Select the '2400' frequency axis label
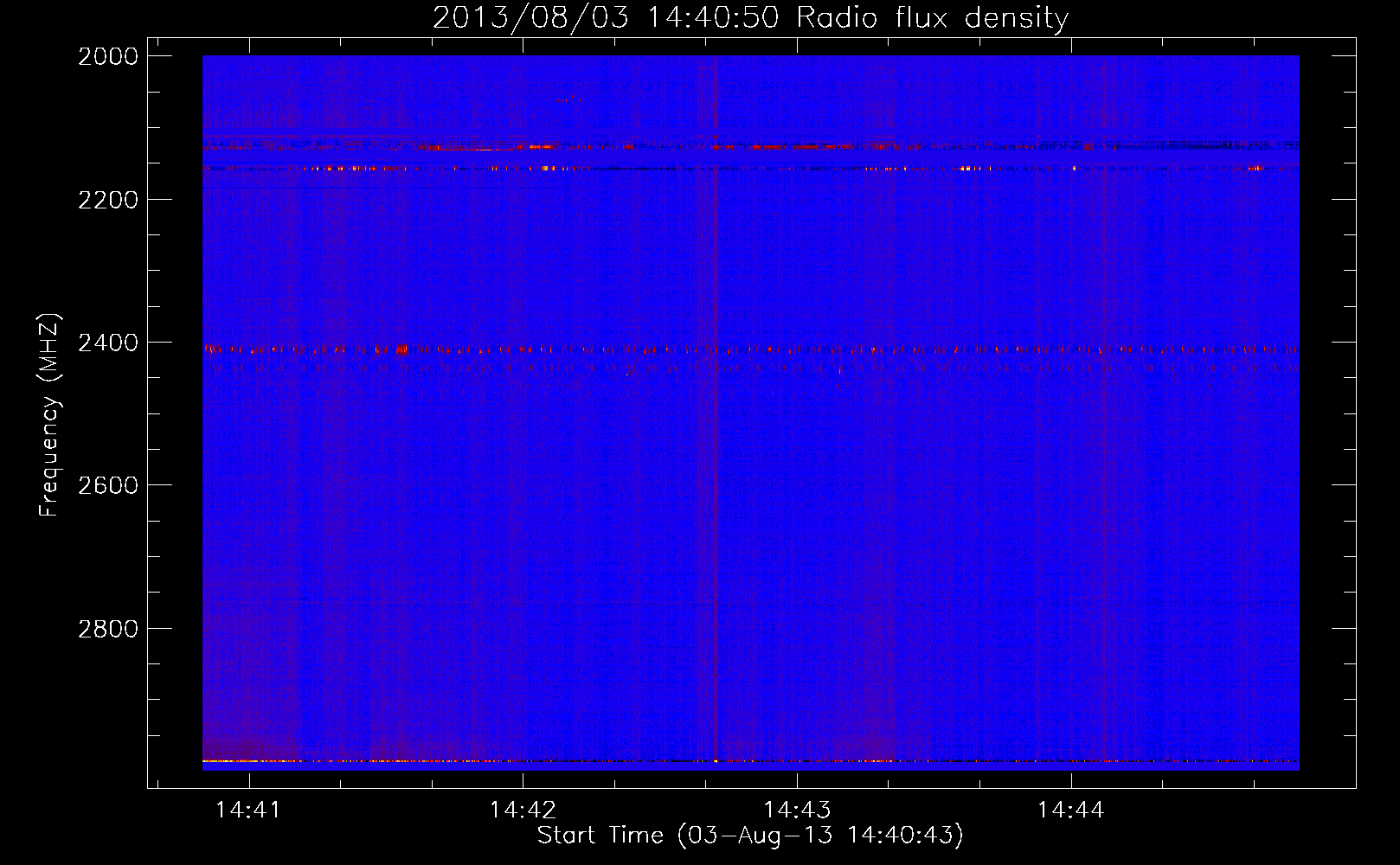 coord(108,343)
